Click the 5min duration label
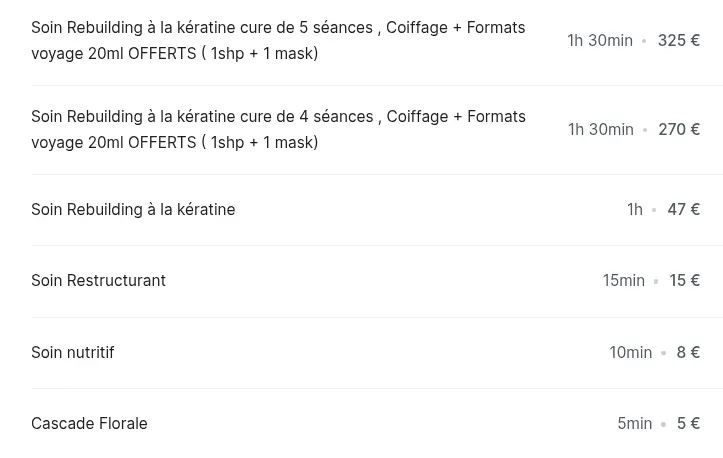Screen dimensions: 723x458 (634, 423)
